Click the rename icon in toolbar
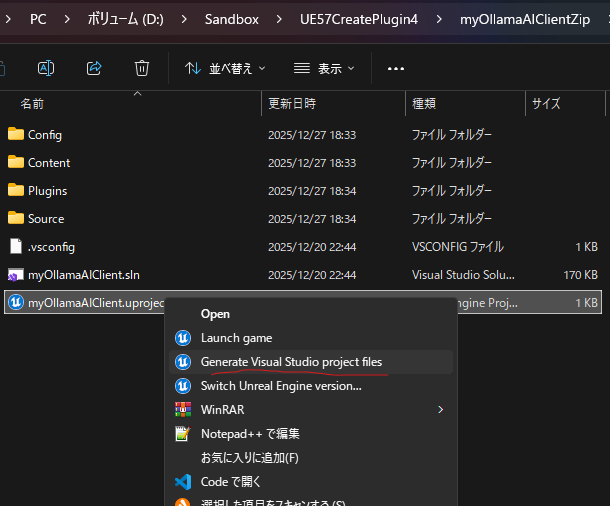Viewport: 610px width, 506px height. [46, 68]
